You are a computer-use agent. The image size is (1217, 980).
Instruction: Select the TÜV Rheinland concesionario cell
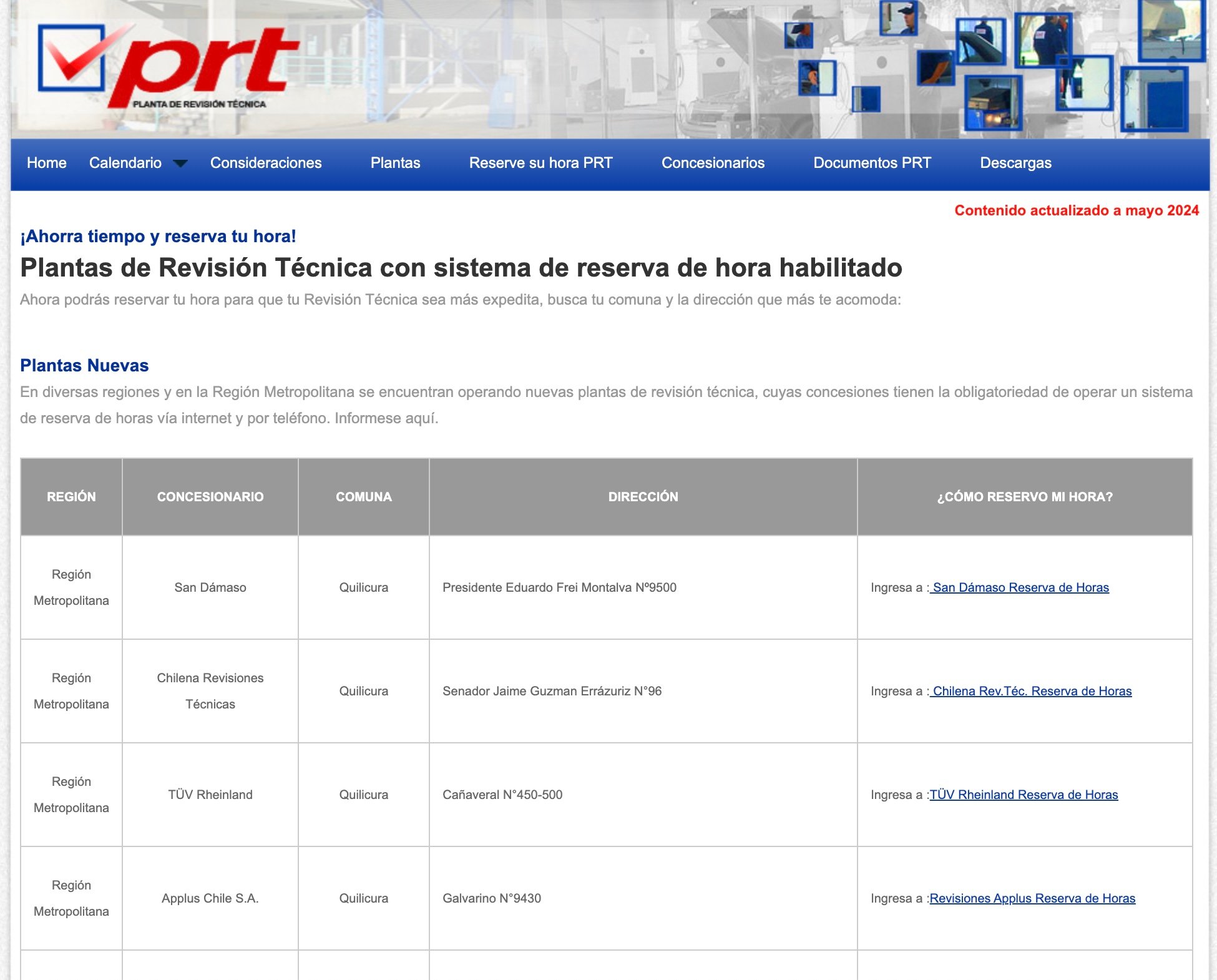[x=210, y=795]
